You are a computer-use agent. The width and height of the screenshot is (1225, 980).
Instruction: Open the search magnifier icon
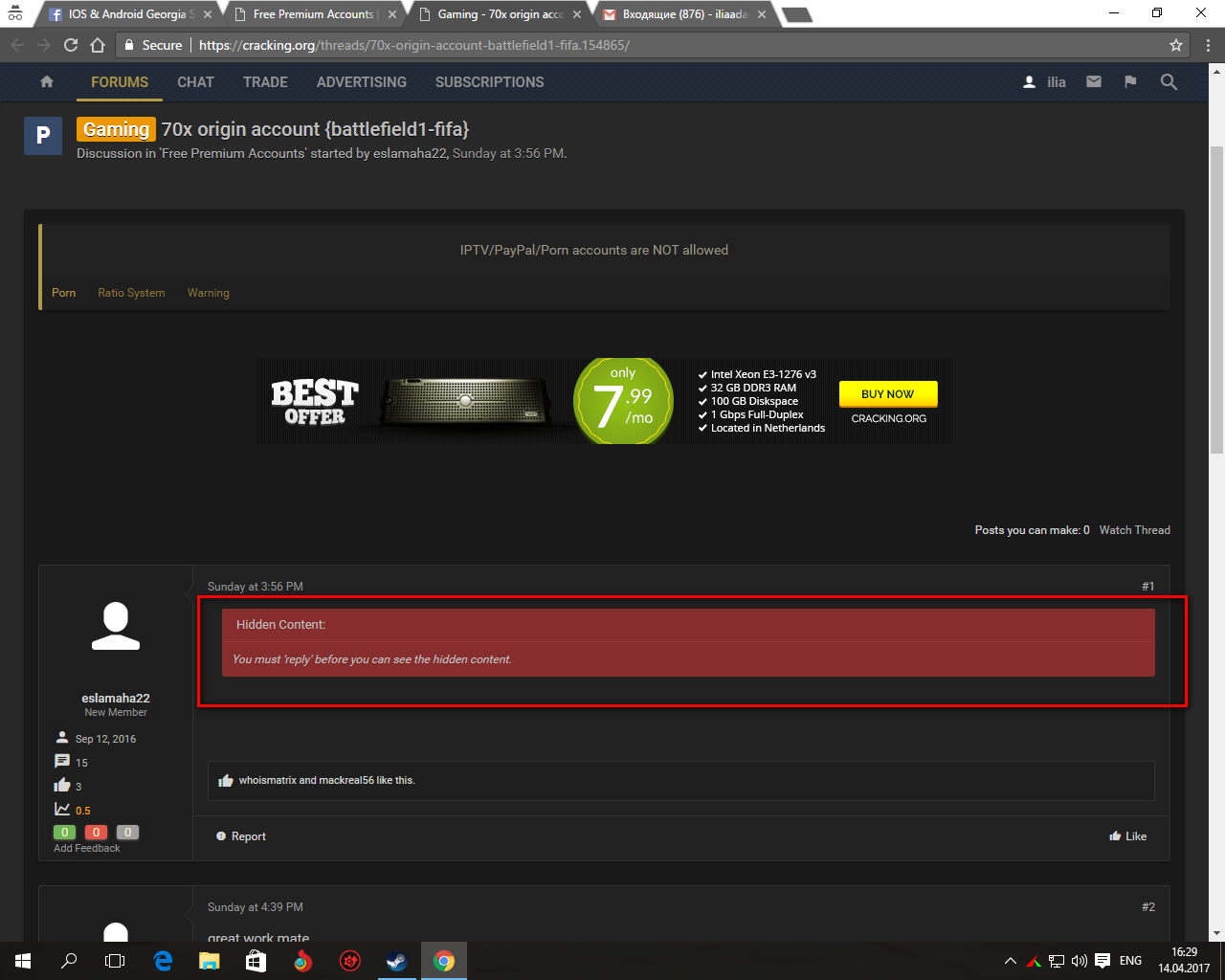1169,82
